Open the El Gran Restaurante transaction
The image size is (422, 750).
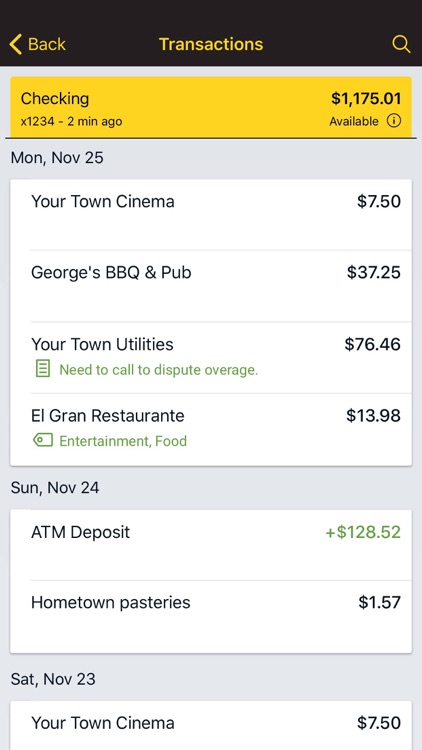click(211, 429)
